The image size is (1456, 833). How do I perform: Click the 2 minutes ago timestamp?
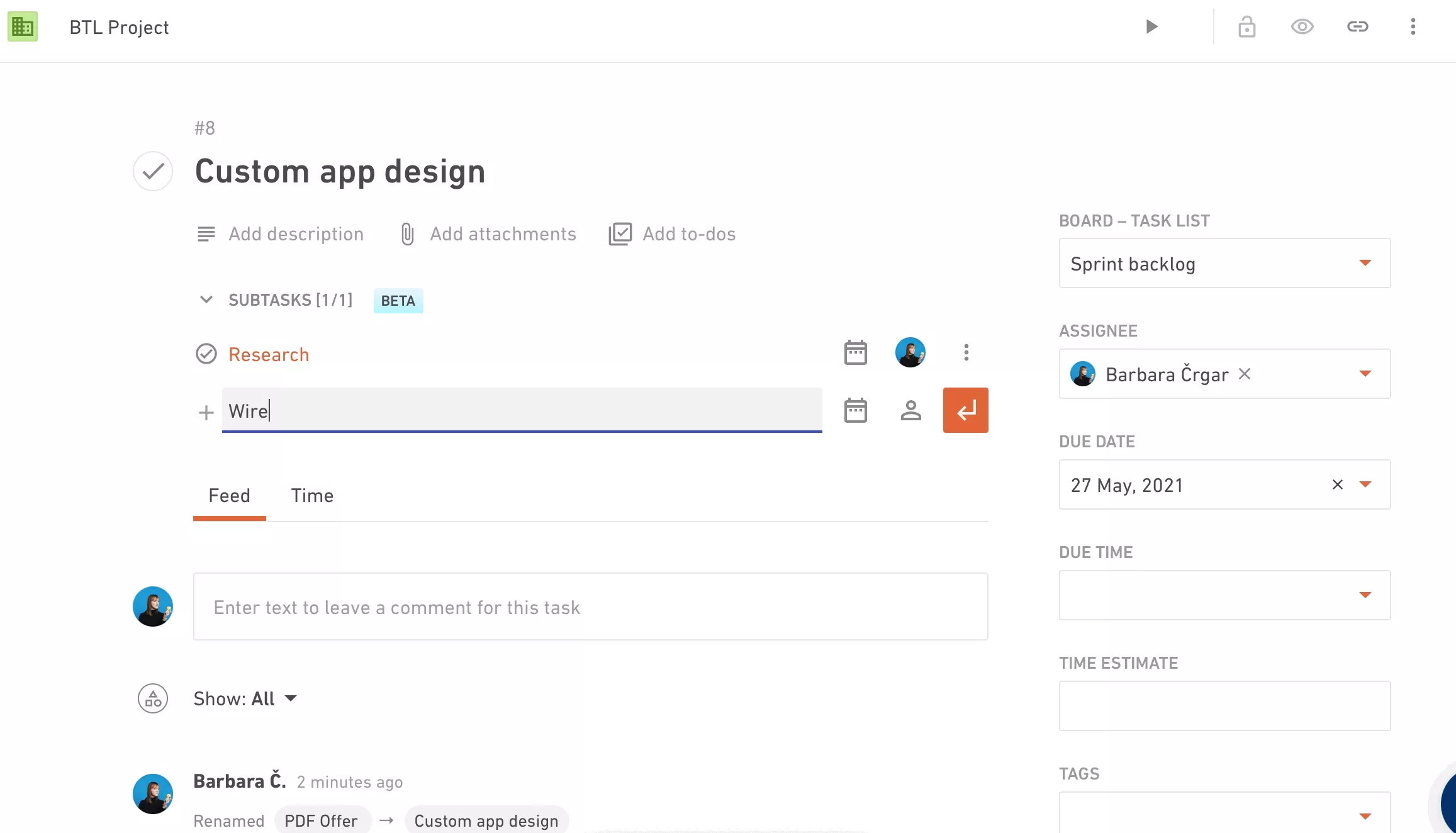[350, 782]
